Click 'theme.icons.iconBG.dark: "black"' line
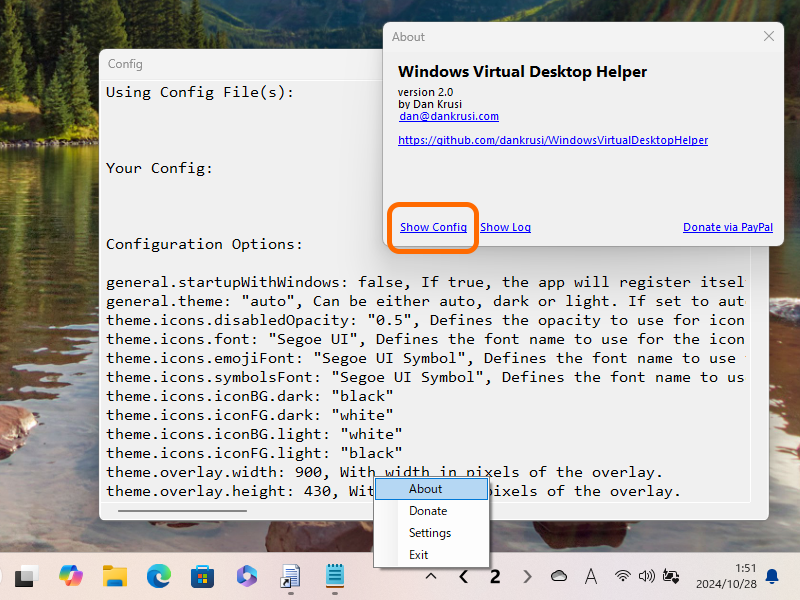Viewport: 800px width, 600px height. 249,396
